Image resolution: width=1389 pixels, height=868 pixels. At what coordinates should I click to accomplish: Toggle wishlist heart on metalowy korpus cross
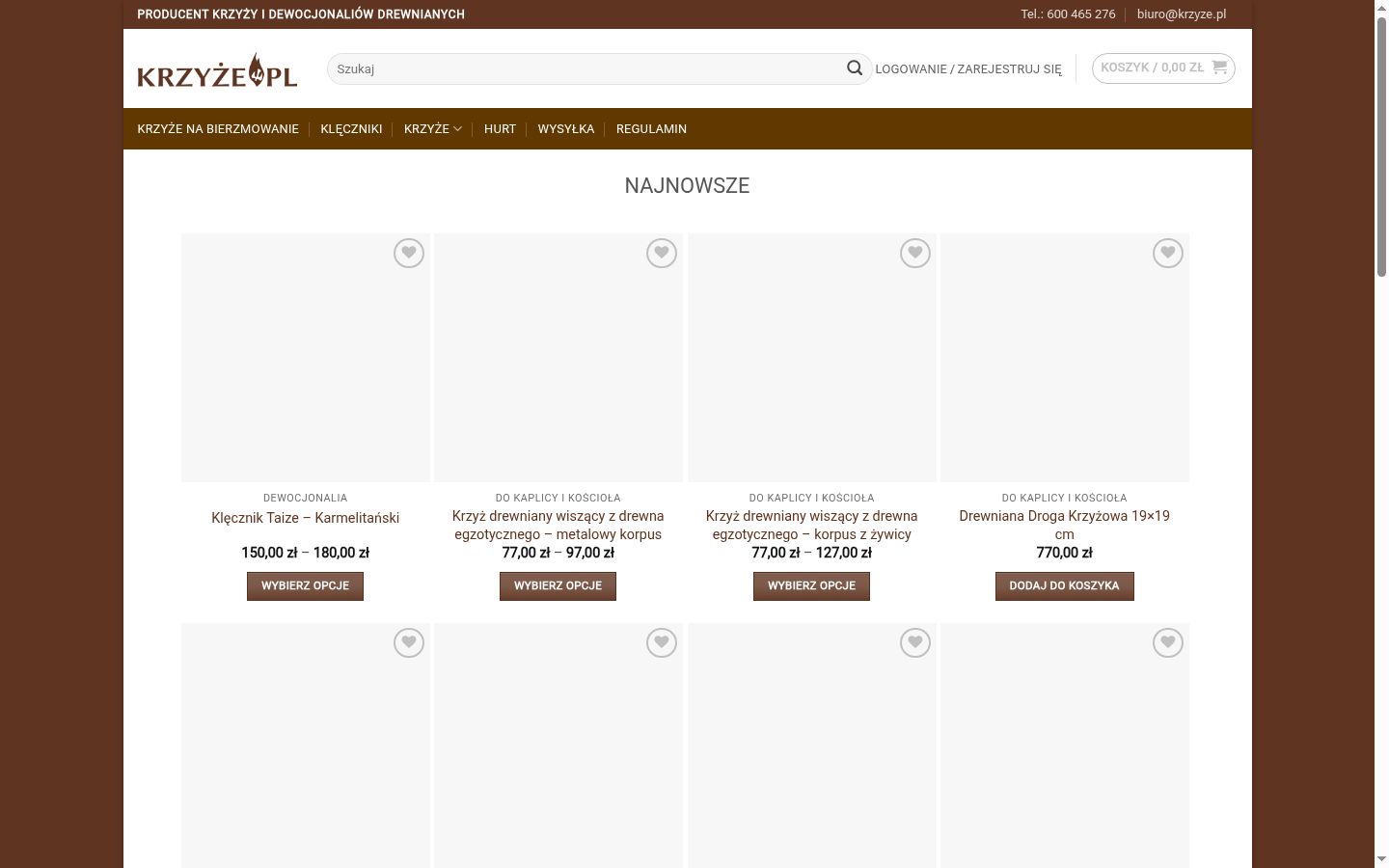pyautogui.click(x=662, y=254)
